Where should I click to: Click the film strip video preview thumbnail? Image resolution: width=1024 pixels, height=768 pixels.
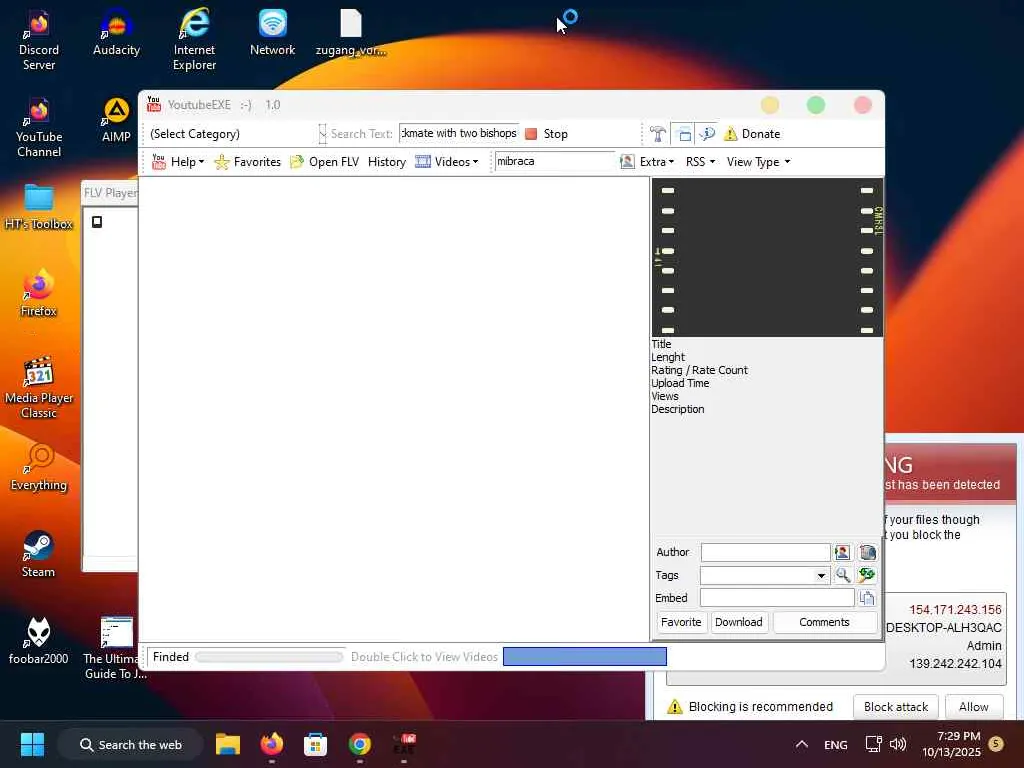coord(767,257)
